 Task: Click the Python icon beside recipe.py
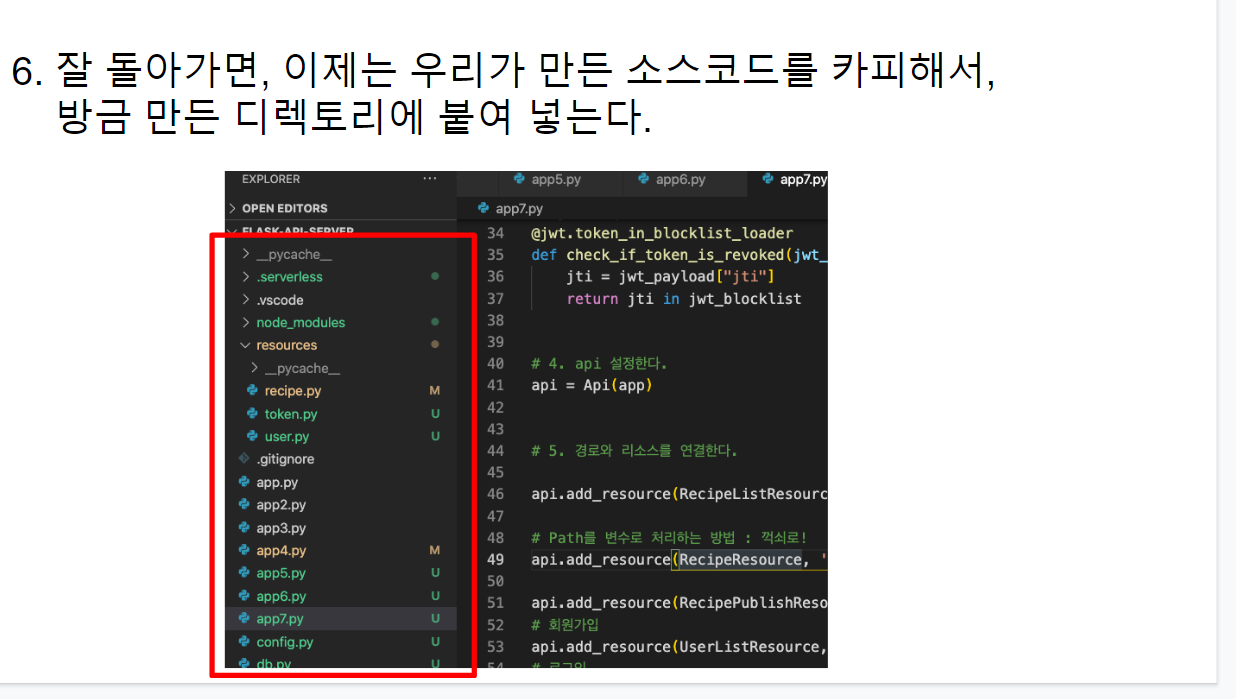(x=253, y=391)
